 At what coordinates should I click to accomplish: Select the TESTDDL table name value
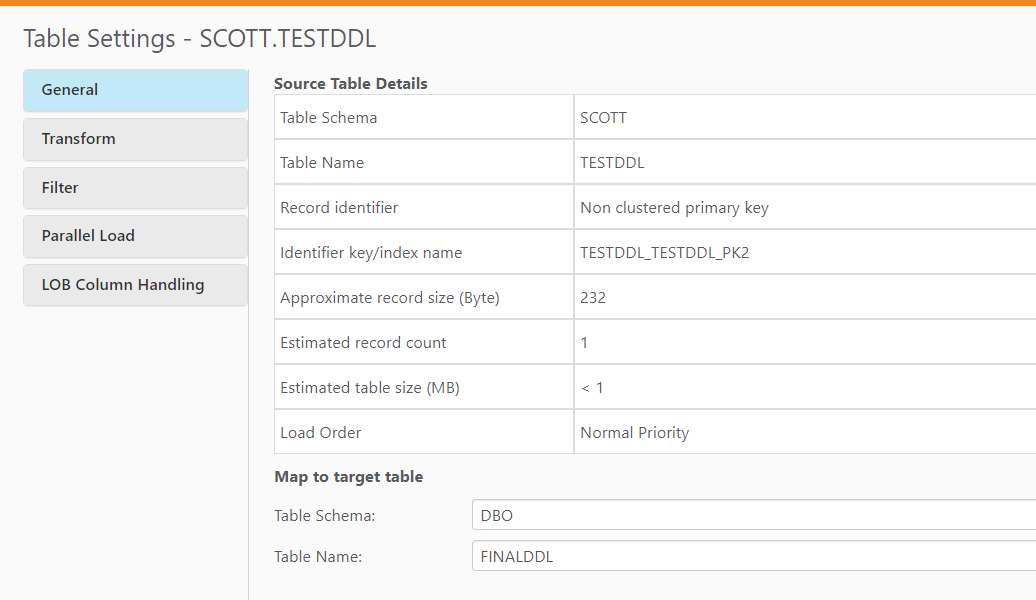coord(612,163)
